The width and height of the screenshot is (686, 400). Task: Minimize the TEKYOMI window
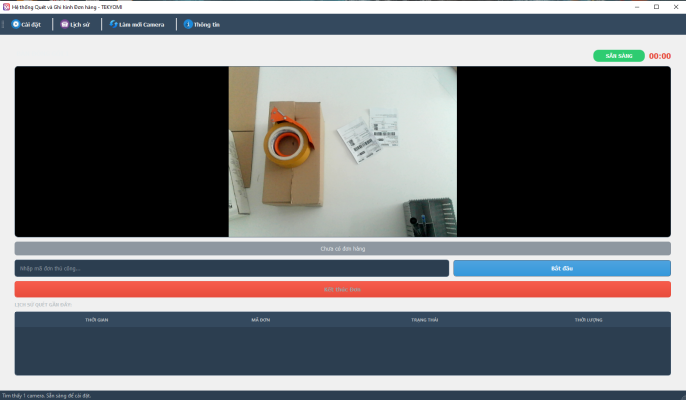[x=637, y=7]
